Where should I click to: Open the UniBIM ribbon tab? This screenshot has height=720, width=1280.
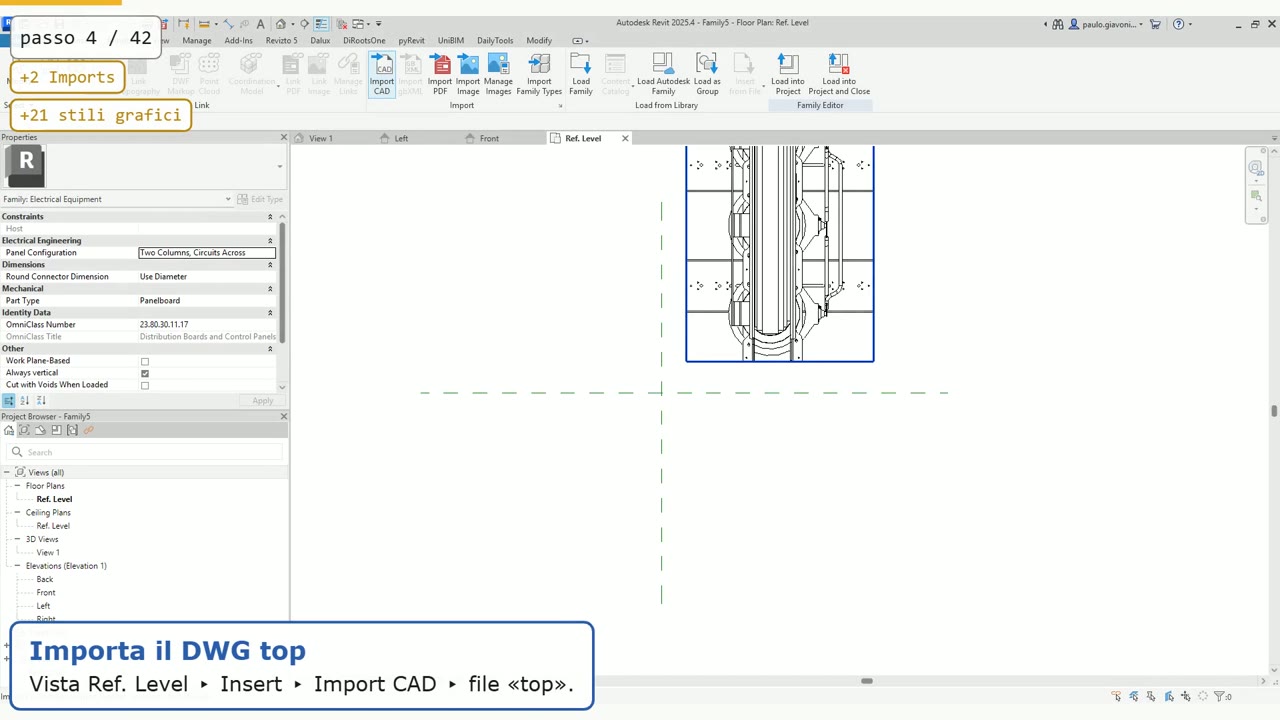tap(451, 41)
